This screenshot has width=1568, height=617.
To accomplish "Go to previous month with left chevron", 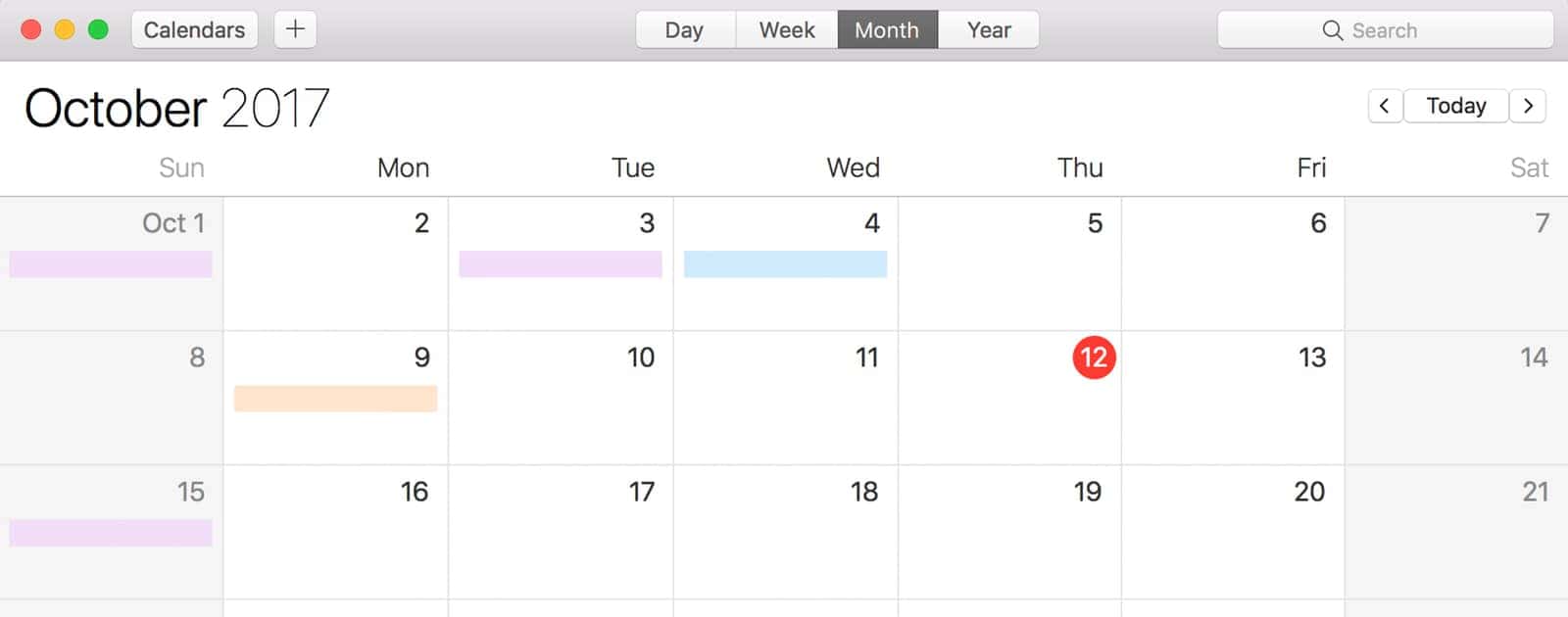I will pos(1384,106).
